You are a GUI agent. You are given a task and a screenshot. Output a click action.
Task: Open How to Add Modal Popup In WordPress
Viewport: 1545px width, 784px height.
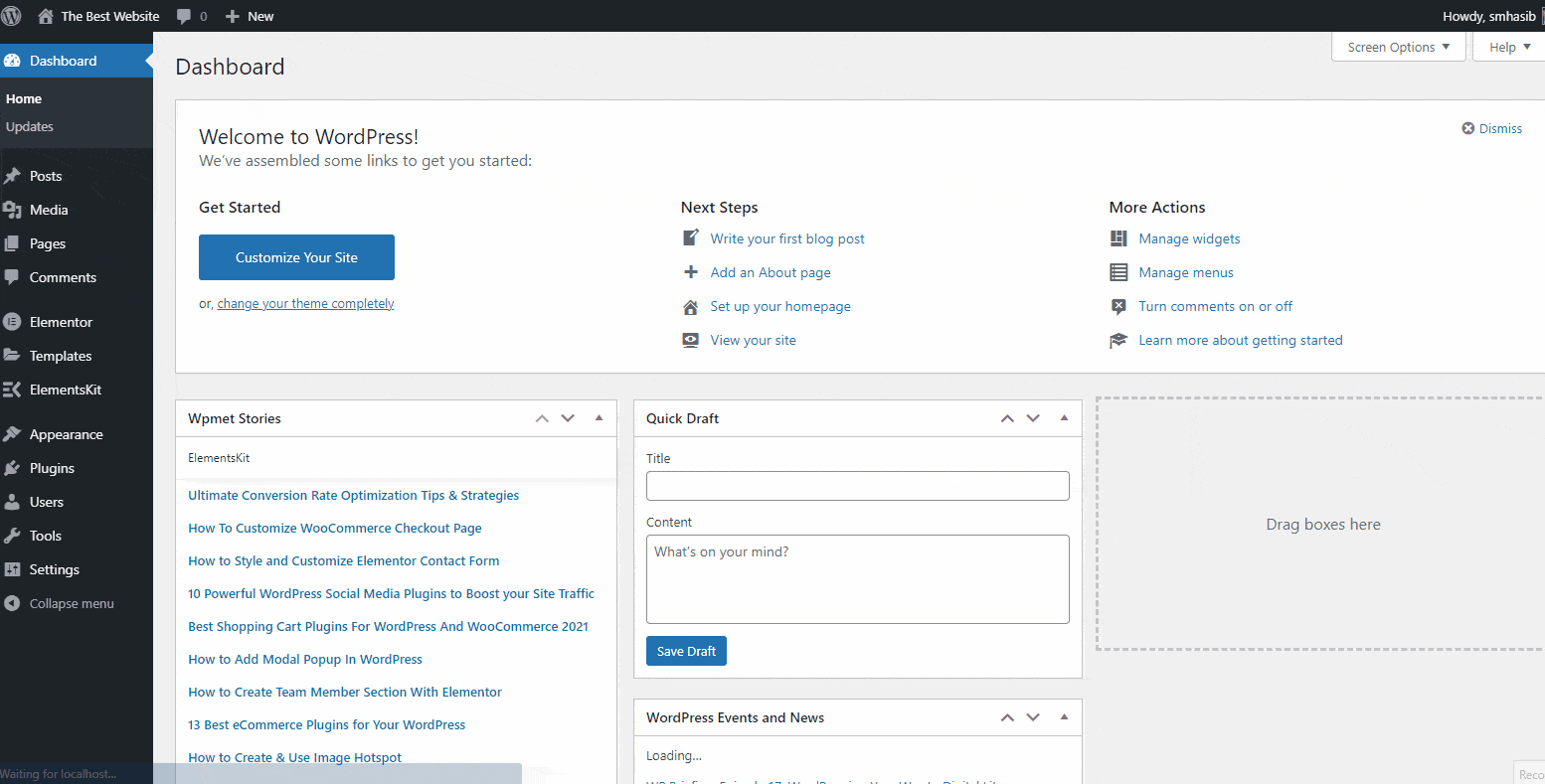click(x=305, y=659)
